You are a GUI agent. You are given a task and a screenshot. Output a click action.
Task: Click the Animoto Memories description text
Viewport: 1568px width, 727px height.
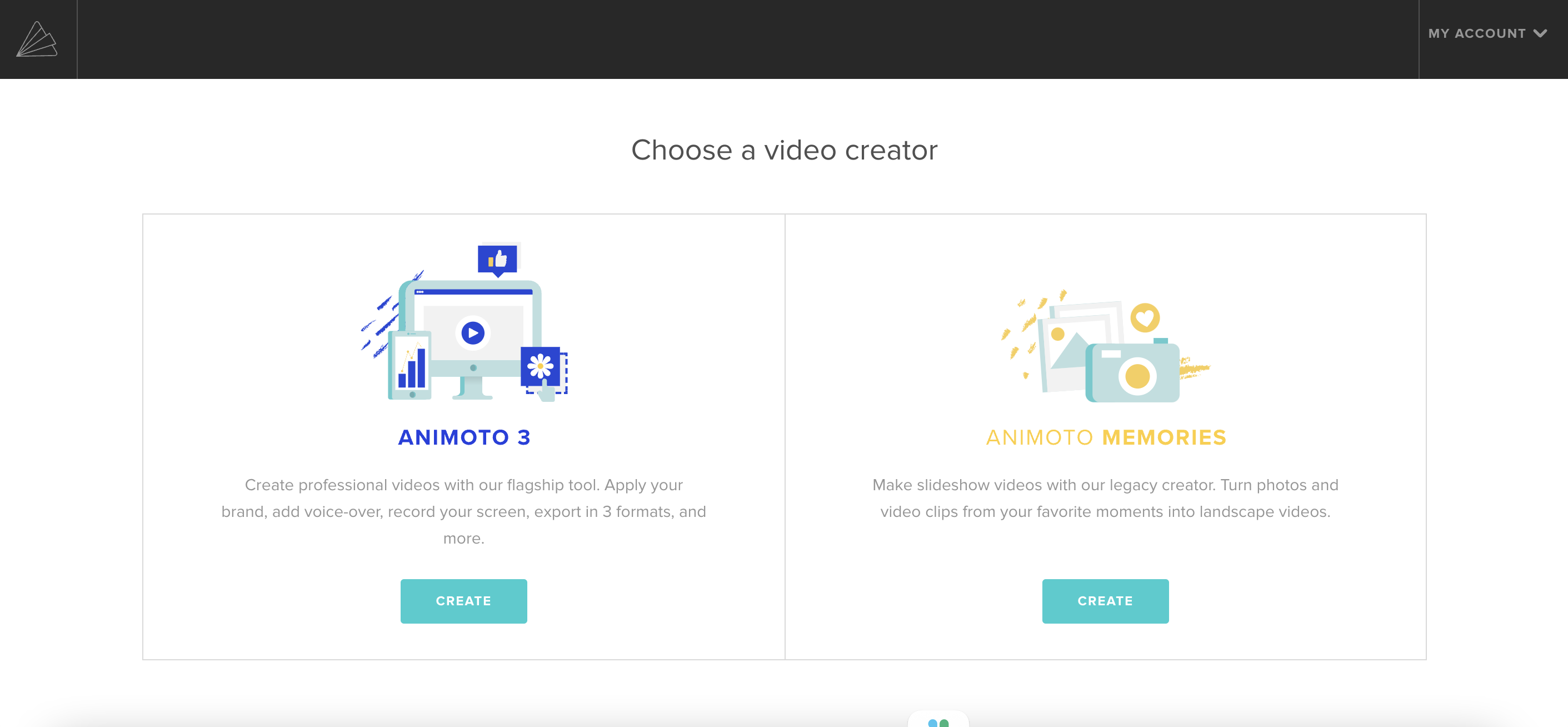click(x=1105, y=498)
